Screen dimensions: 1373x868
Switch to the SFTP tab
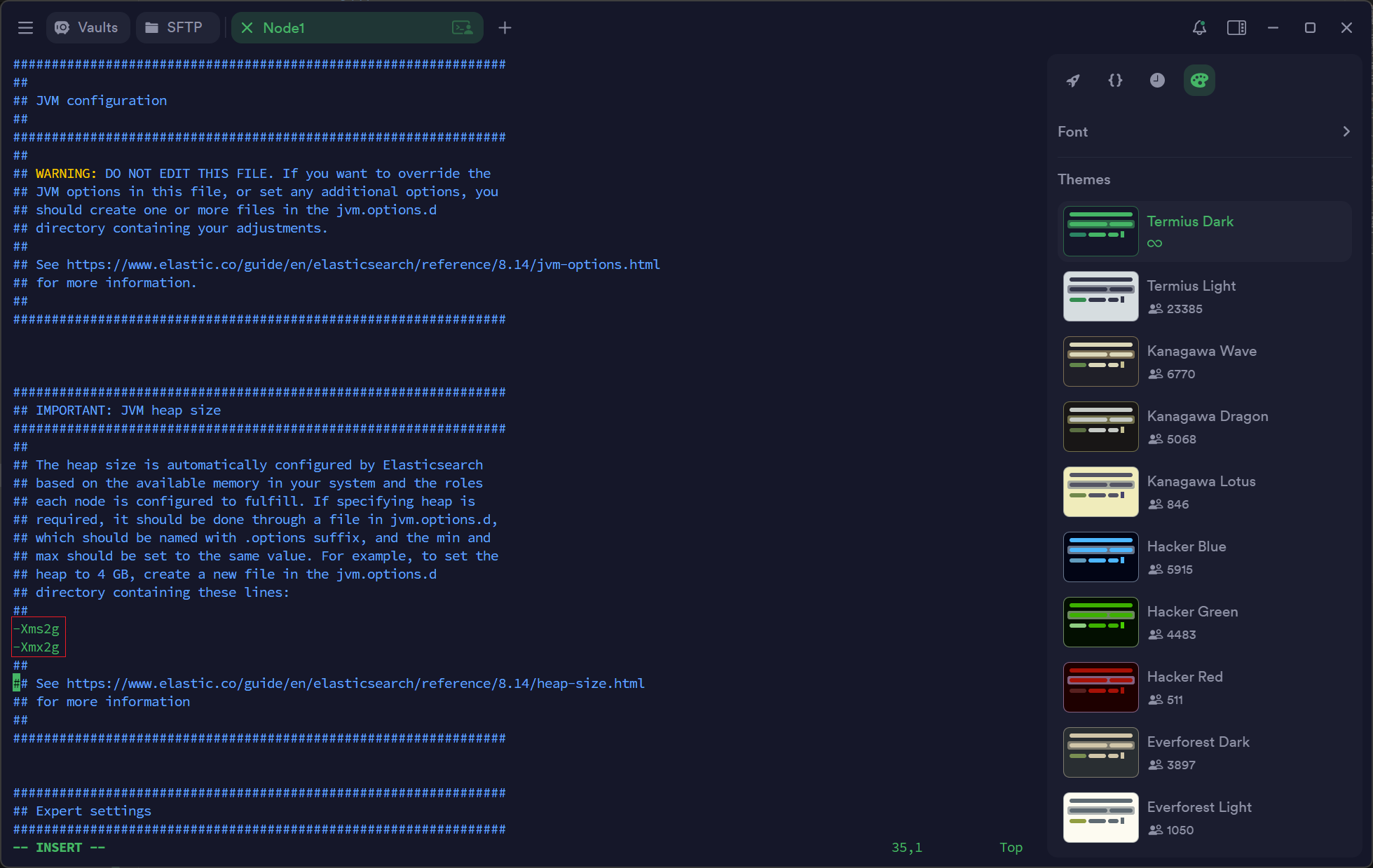[x=175, y=28]
